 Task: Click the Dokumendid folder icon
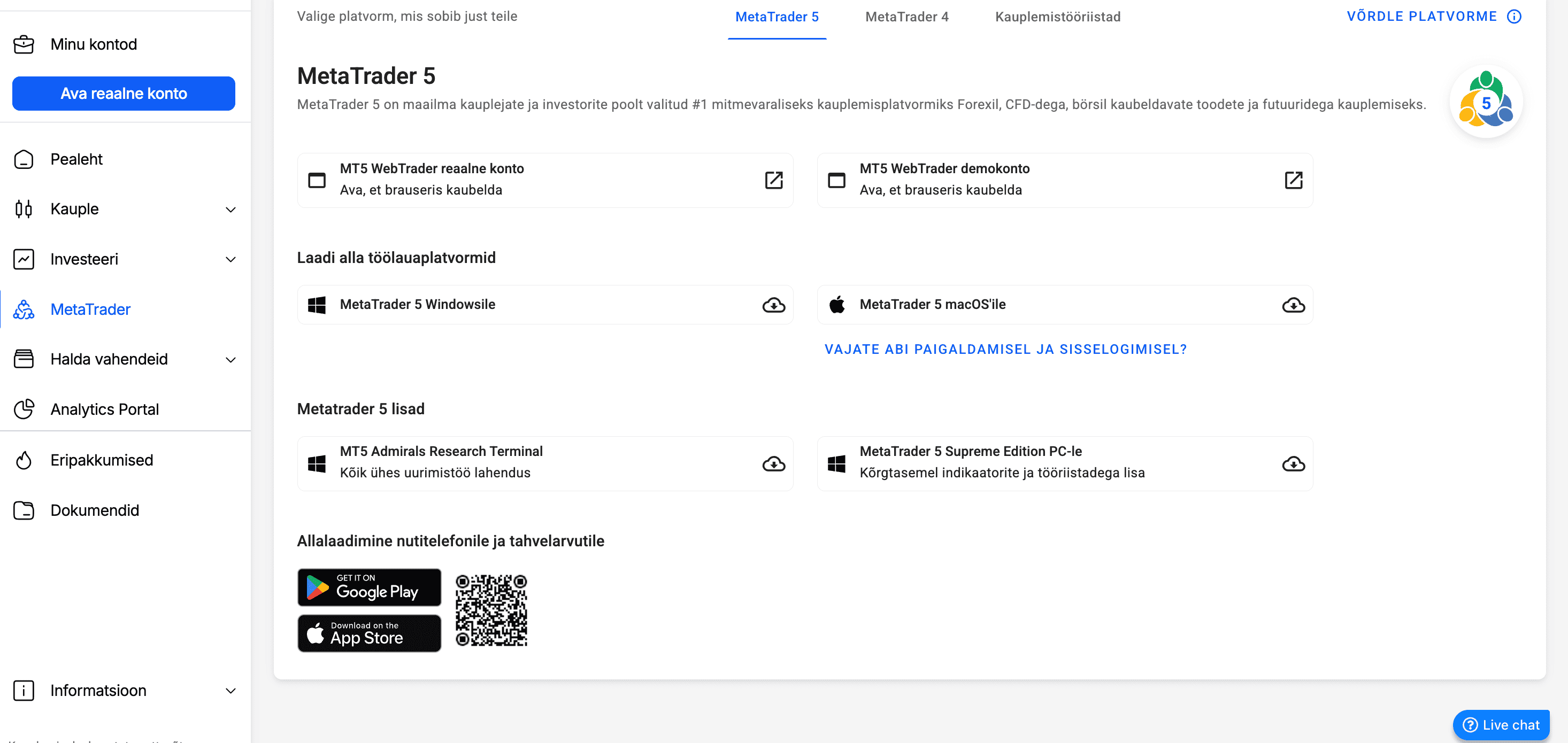coord(24,510)
